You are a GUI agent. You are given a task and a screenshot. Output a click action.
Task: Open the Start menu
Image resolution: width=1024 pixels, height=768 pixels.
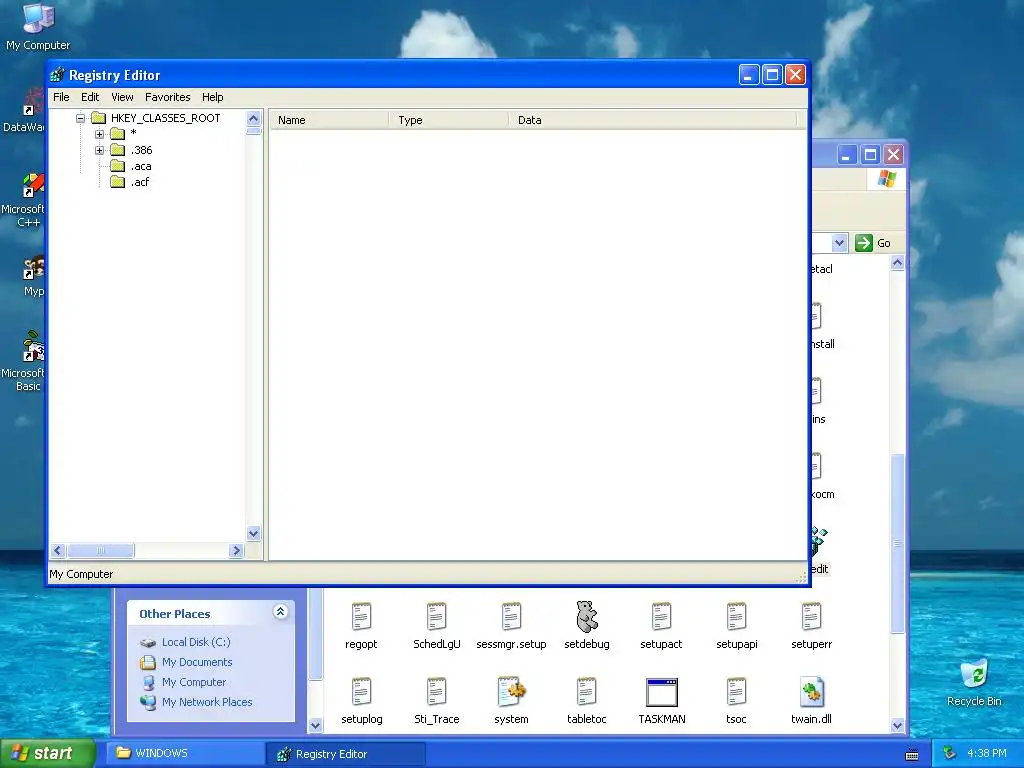(48, 753)
